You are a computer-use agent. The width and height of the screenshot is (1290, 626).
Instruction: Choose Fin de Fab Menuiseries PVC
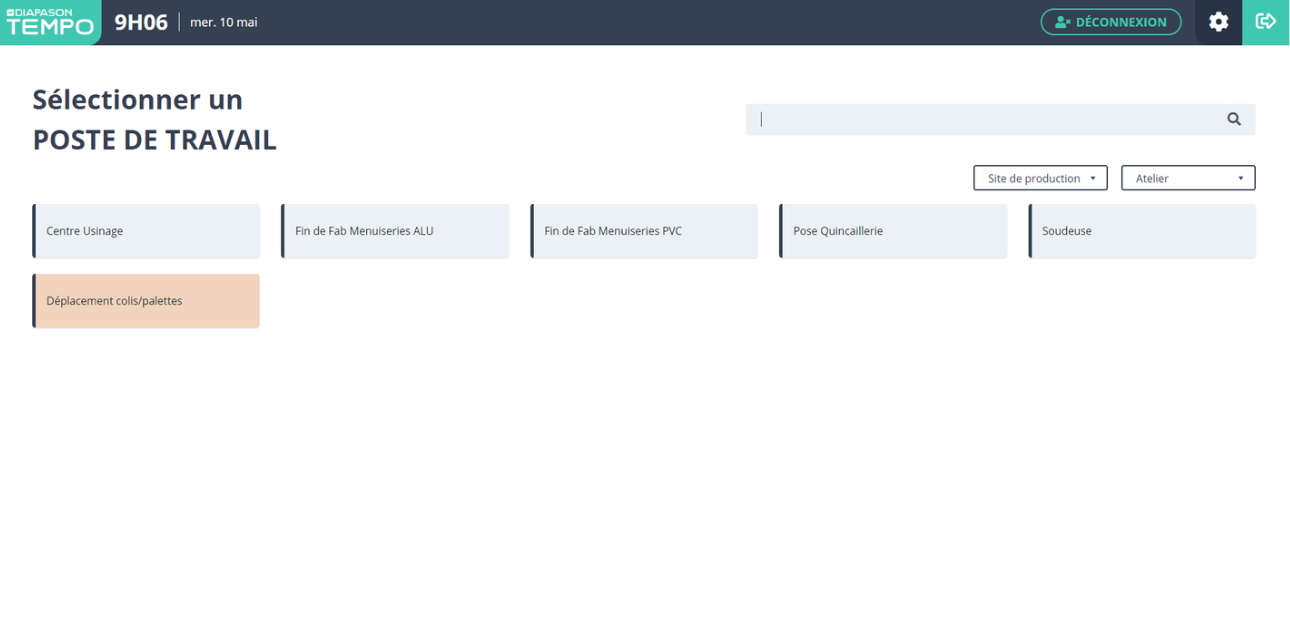coord(644,231)
